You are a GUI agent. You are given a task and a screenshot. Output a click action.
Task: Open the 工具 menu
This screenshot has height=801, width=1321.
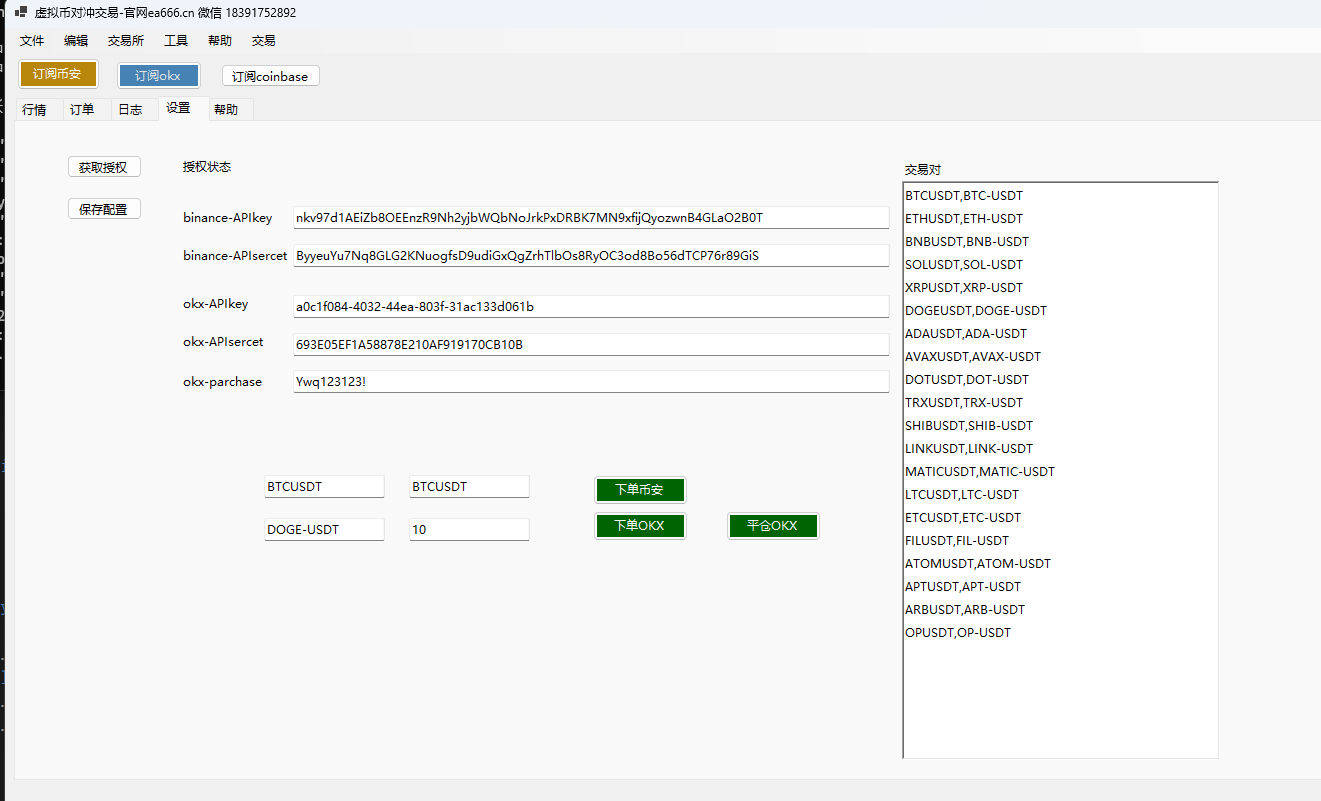pos(176,41)
